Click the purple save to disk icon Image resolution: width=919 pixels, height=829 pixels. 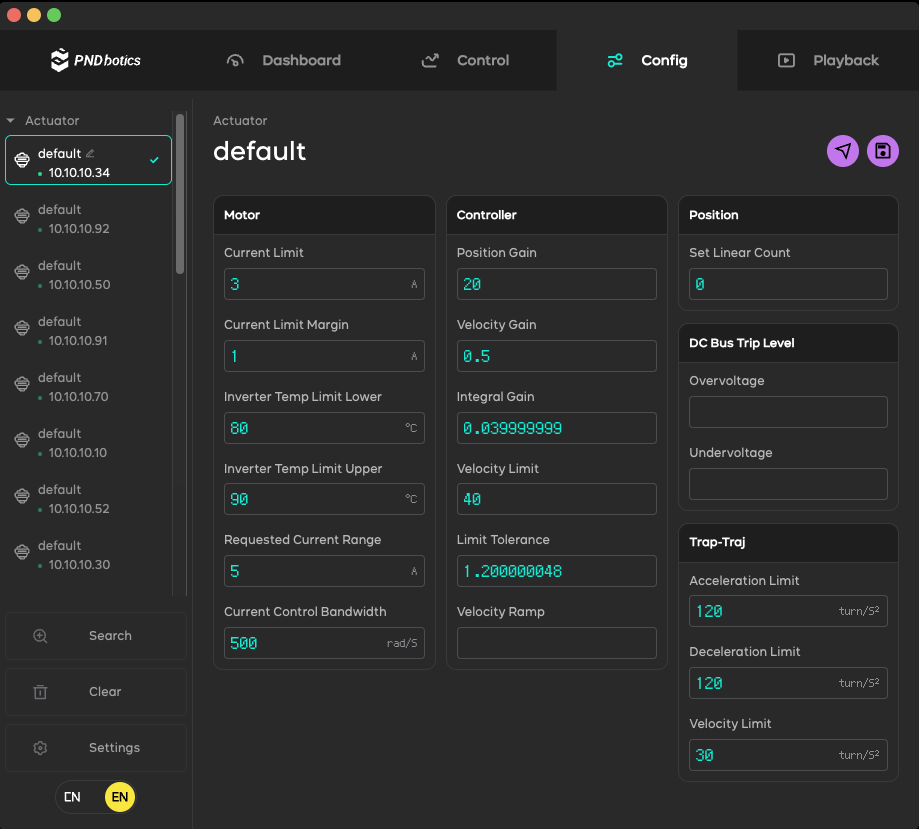883,151
